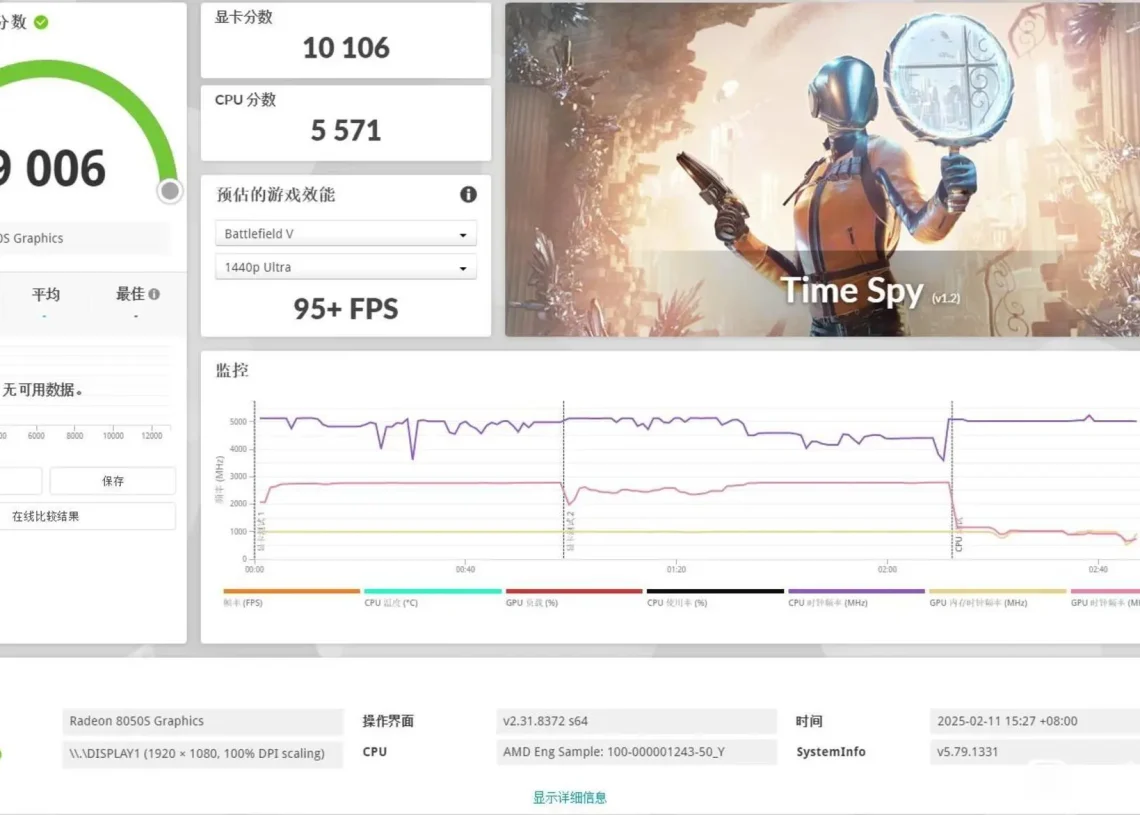Click the CPU dashed marker in the chart
1140x815 pixels.
pyautogui.click(x=952, y=480)
